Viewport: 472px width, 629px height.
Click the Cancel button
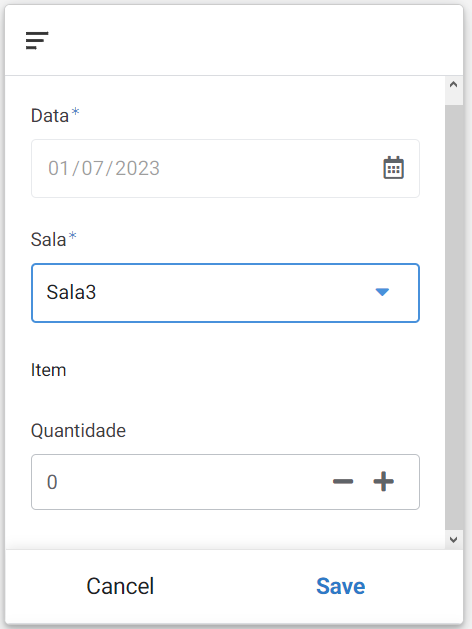click(120, 586)
